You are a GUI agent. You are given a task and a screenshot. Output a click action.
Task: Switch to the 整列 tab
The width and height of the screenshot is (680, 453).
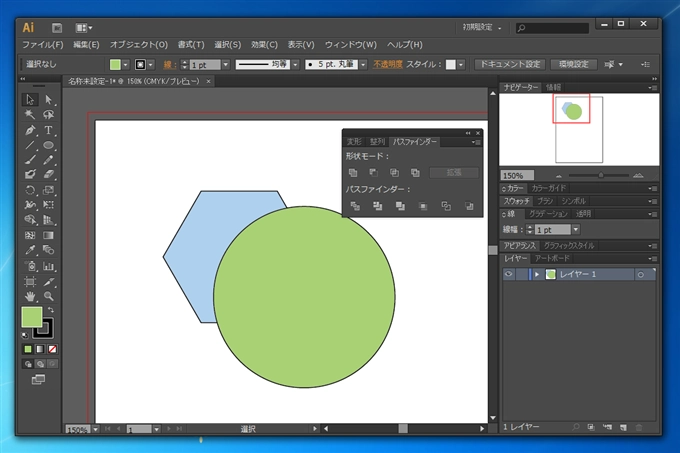coord(377,142)
